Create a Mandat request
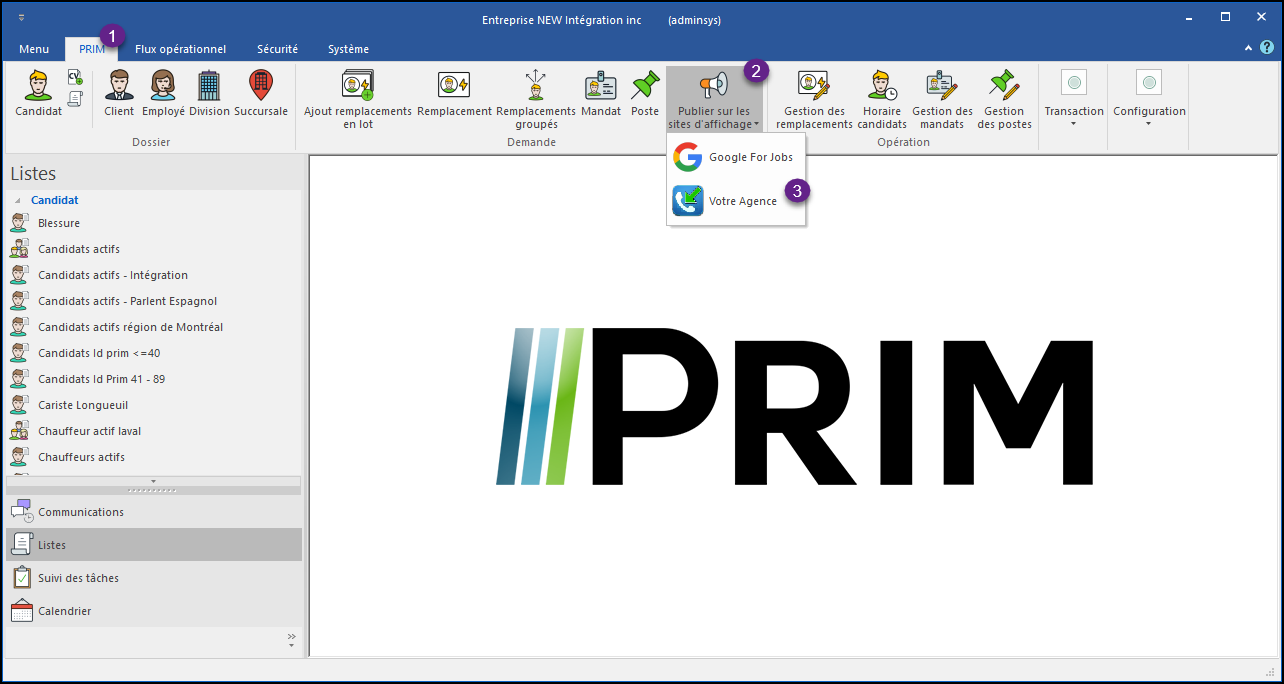 click(601, 94)
